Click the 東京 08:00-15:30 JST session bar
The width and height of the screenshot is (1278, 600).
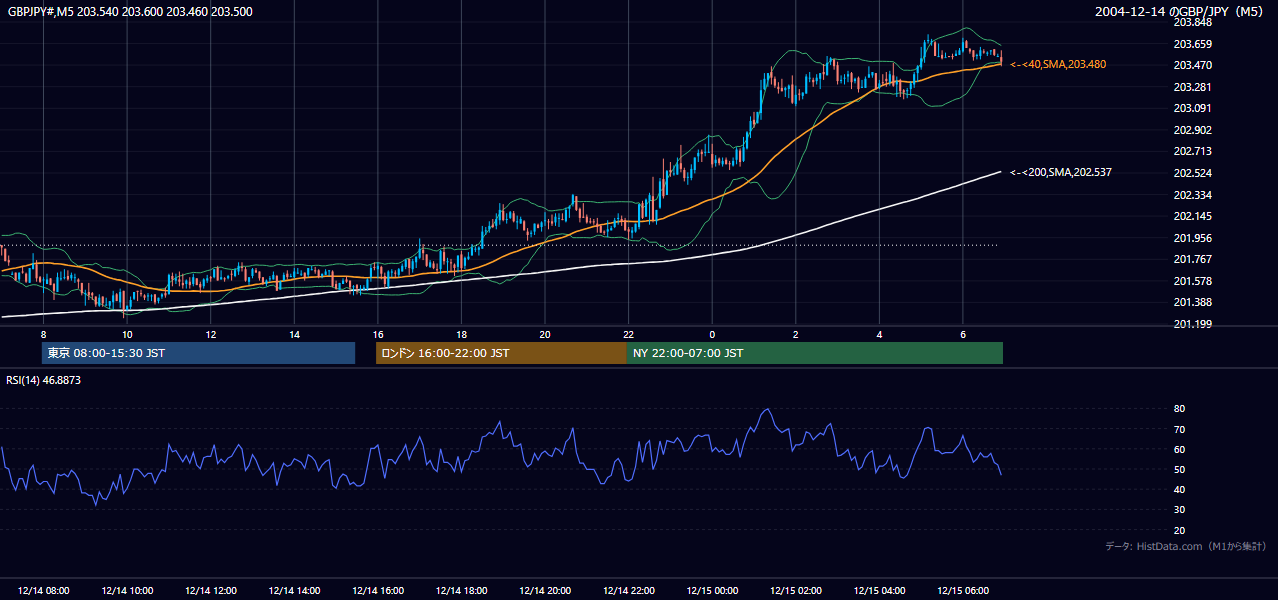click(x=198, y=353)
